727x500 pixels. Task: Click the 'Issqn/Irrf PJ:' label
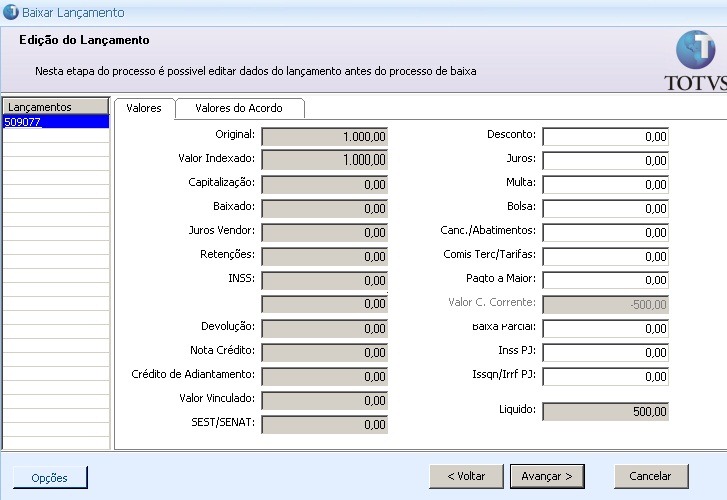click(x=504, y=374)
